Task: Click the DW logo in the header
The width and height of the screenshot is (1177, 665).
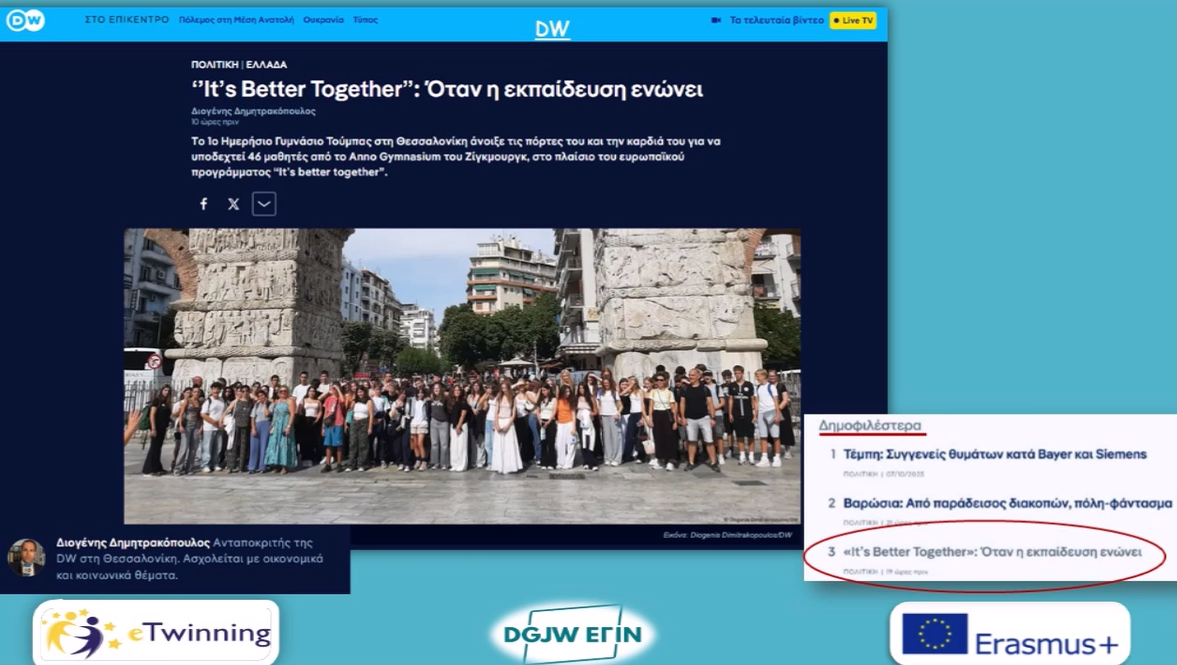Action: click(25, 20)
